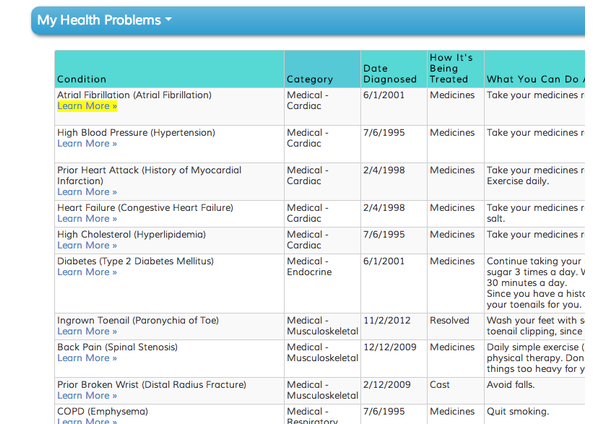Click the Exercise daily. advice text
The image size is (615, 424).
(x=518, y=181)
